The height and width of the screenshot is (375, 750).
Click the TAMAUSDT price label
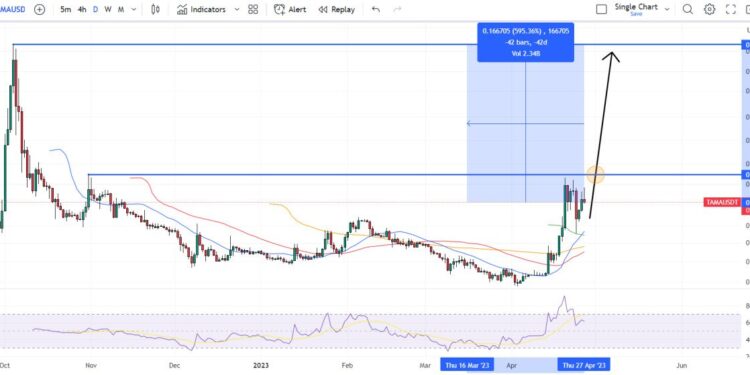pos(721,202)
